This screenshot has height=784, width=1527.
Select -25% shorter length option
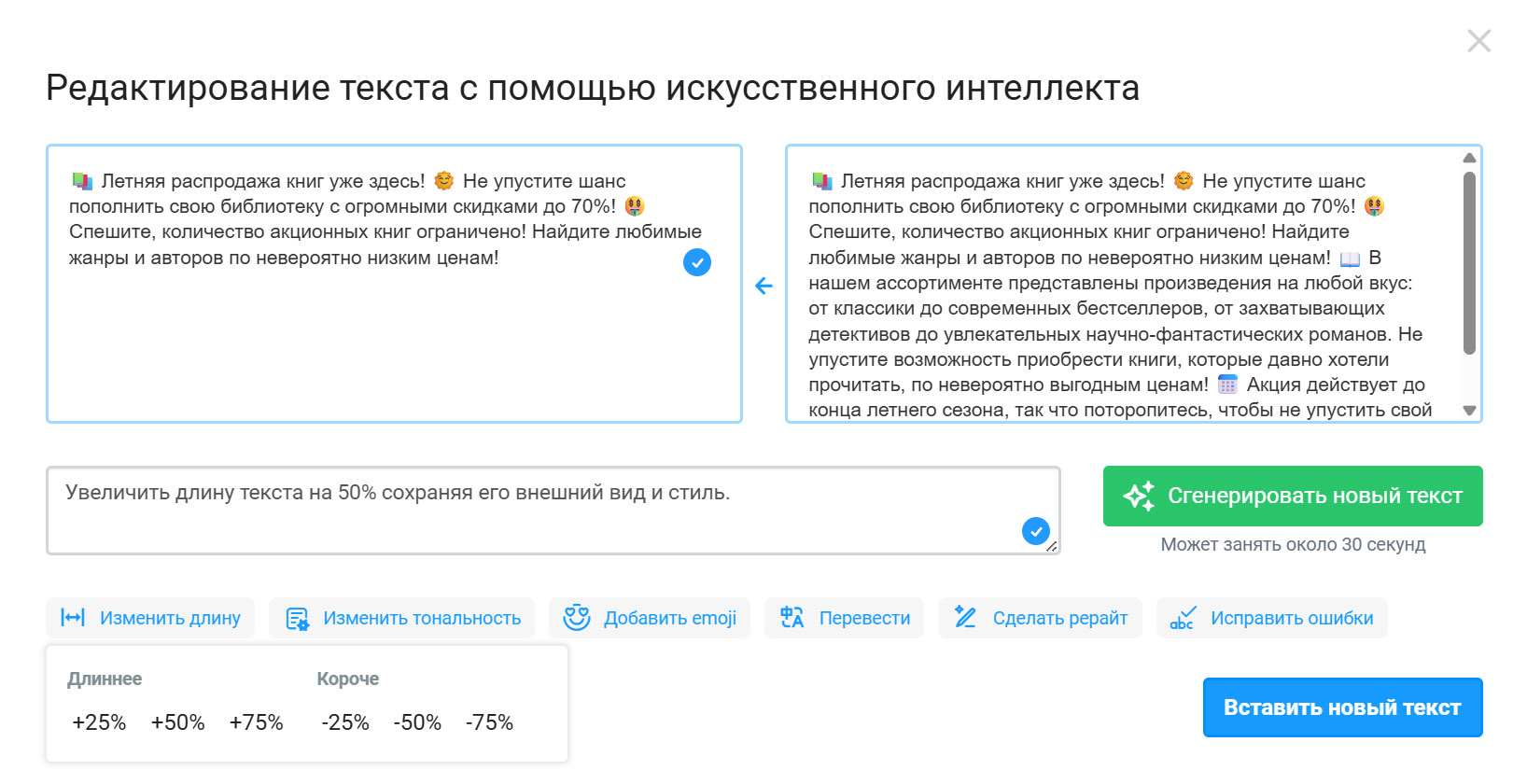click(x=345, y=722)
